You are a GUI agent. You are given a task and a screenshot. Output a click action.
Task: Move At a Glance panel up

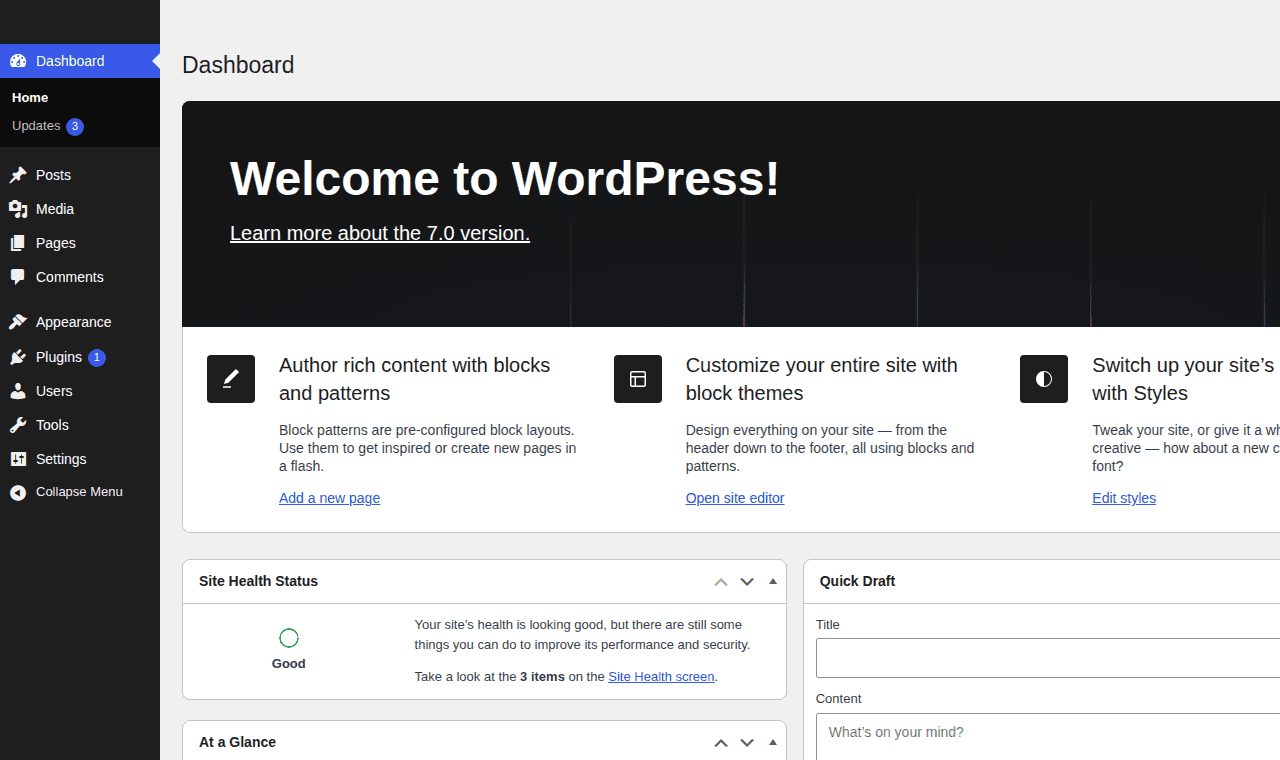point(721,742)
